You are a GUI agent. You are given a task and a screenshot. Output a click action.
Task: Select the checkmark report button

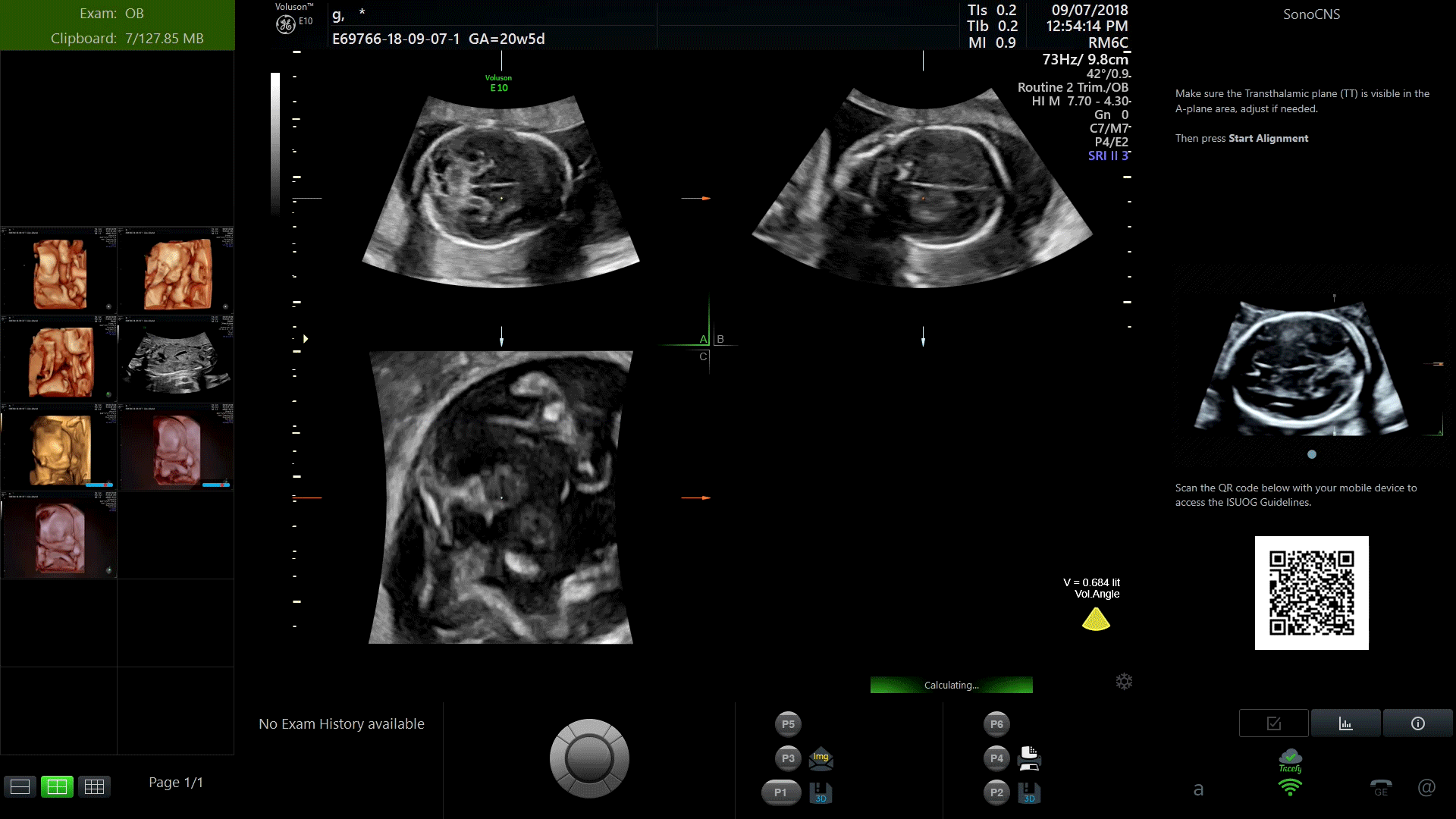tap(1273, 723)
